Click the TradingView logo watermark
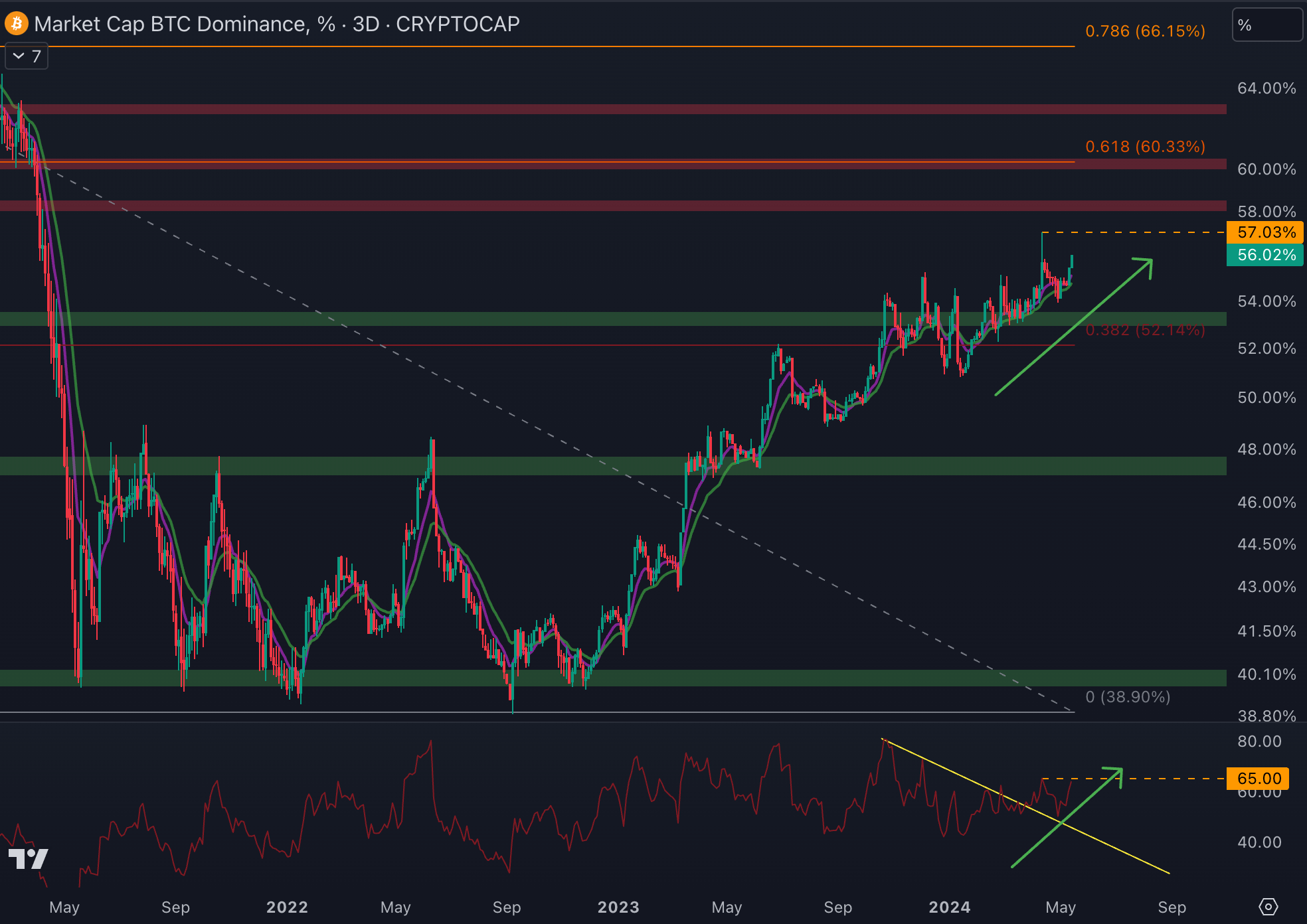The width and height of the screenshot is (1307, 924). (29, 859)
